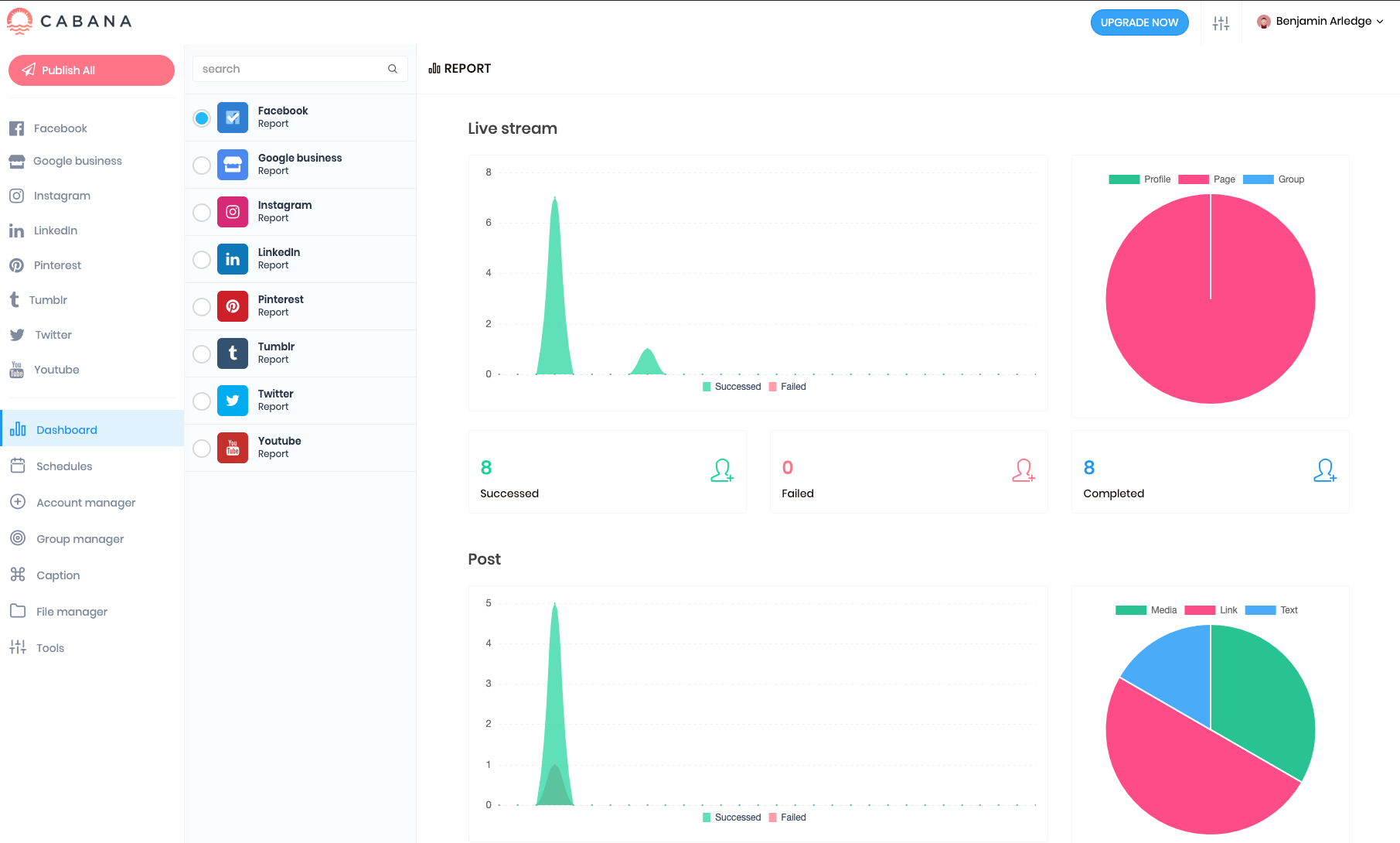Go to Schedules in the sidebar

coord(63,466)
